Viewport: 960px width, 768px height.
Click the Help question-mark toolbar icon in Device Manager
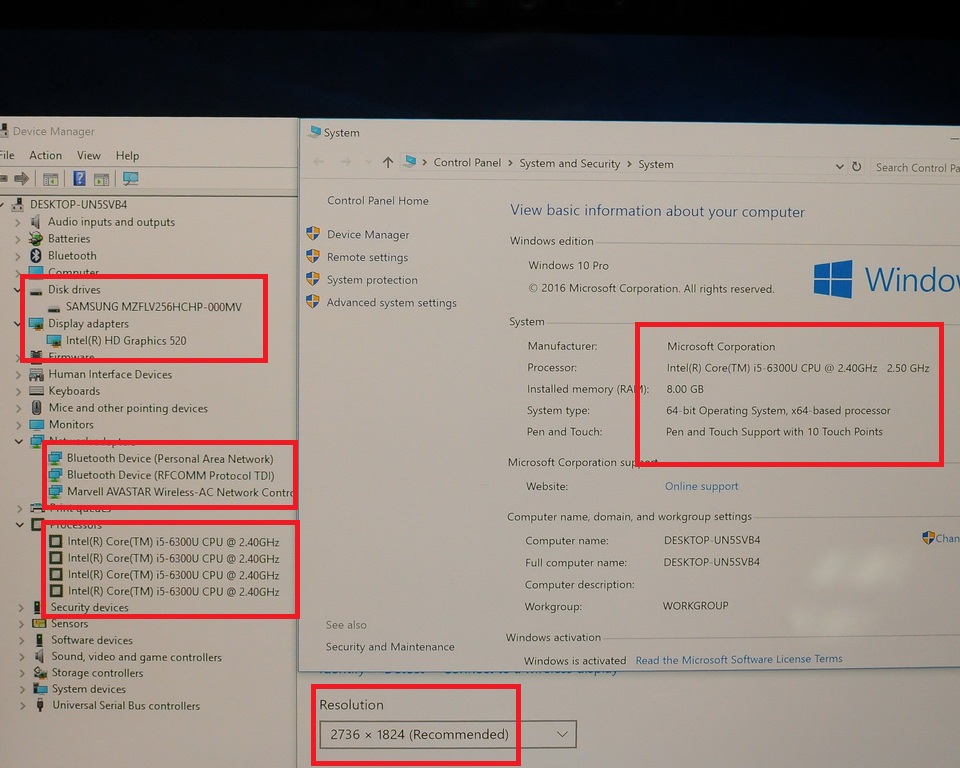(80, 178)
